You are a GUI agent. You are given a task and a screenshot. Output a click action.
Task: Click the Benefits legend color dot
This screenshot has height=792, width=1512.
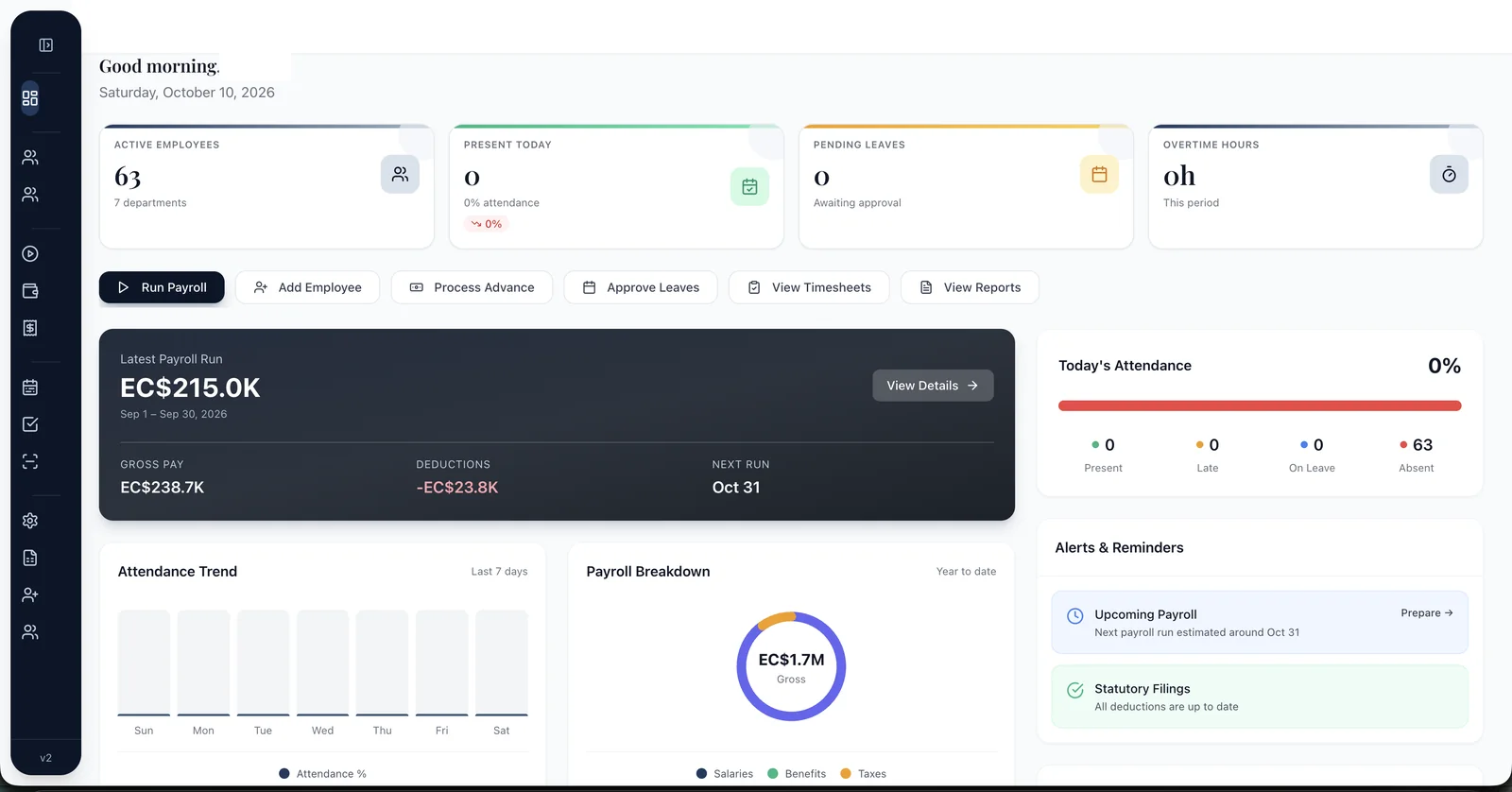[x=773, y=773]
